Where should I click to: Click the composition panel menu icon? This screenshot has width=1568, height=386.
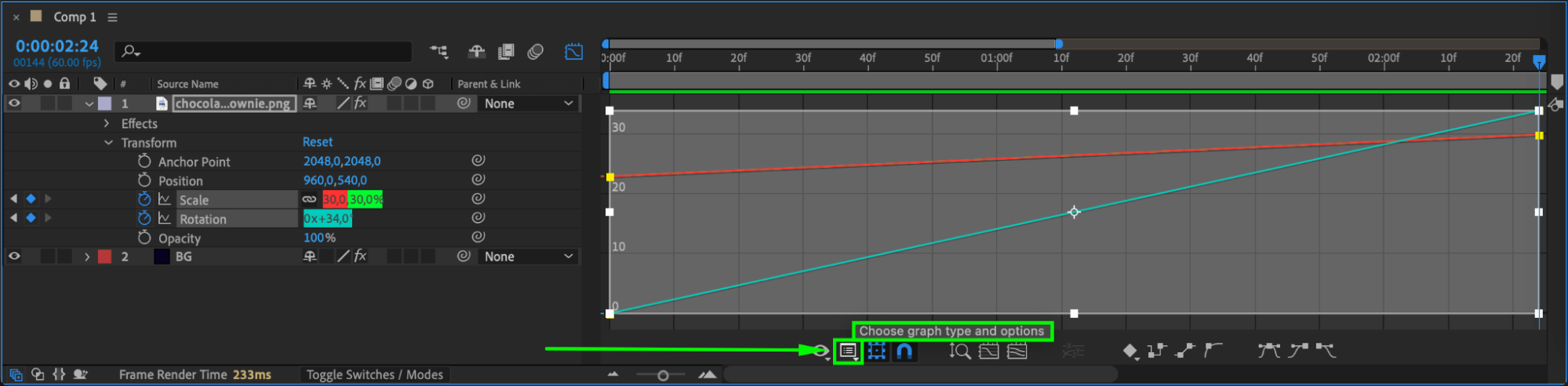112,17
